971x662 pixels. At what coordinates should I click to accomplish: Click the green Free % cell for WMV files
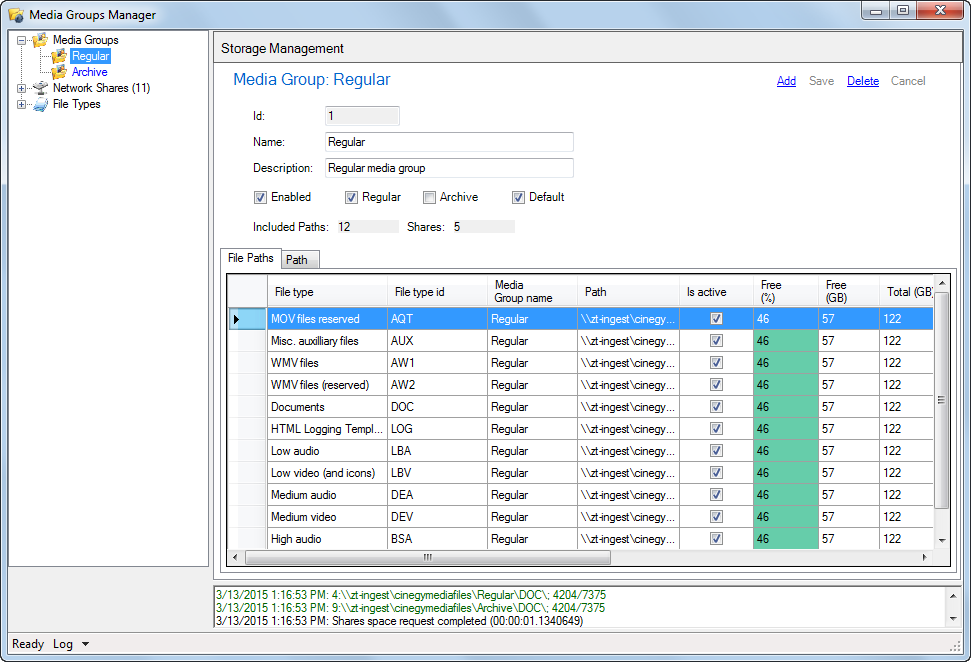click(786, 363)
